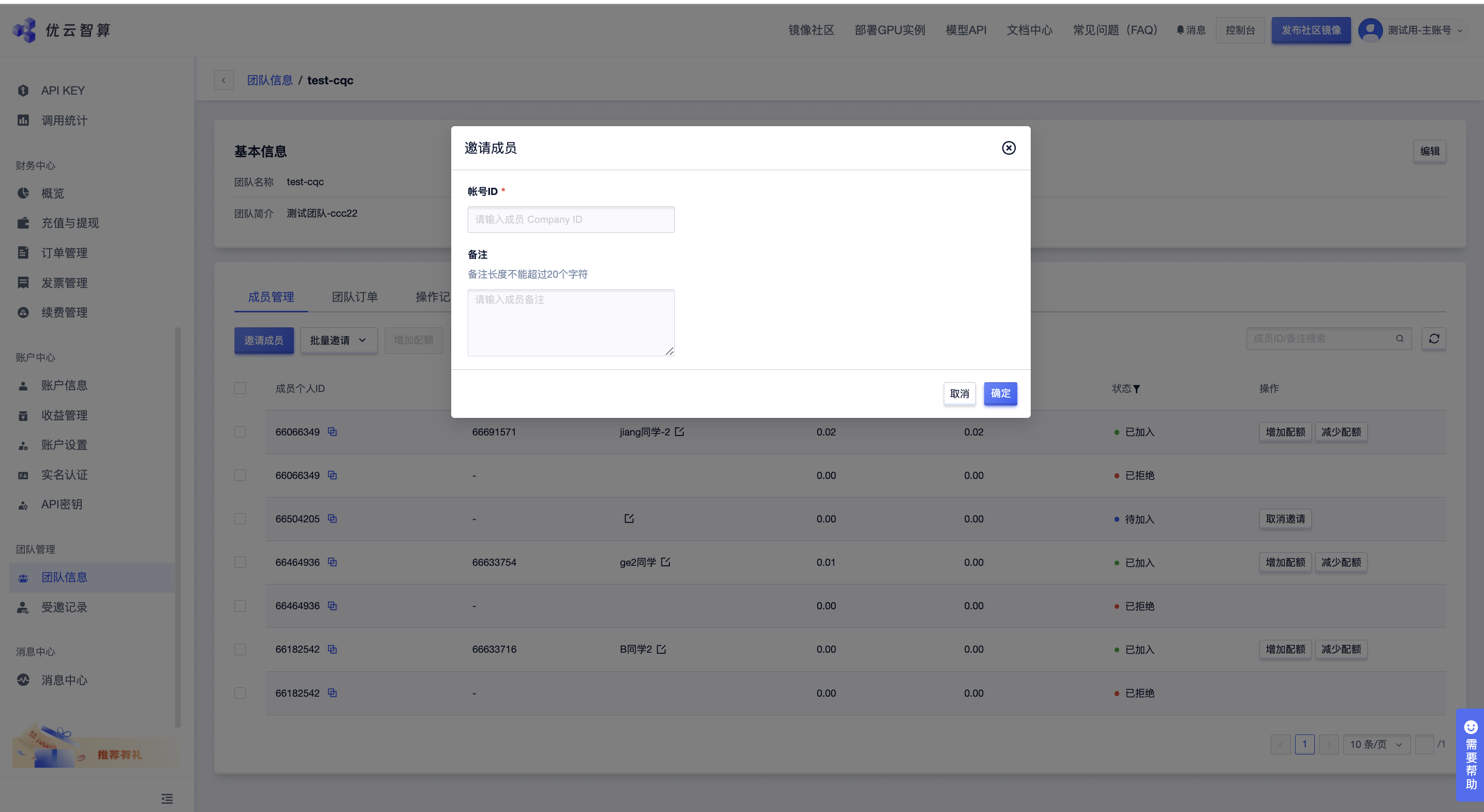Click the search magnifier icon in member search
This screenshot has height=812, width=1484.
[1399, 339]
